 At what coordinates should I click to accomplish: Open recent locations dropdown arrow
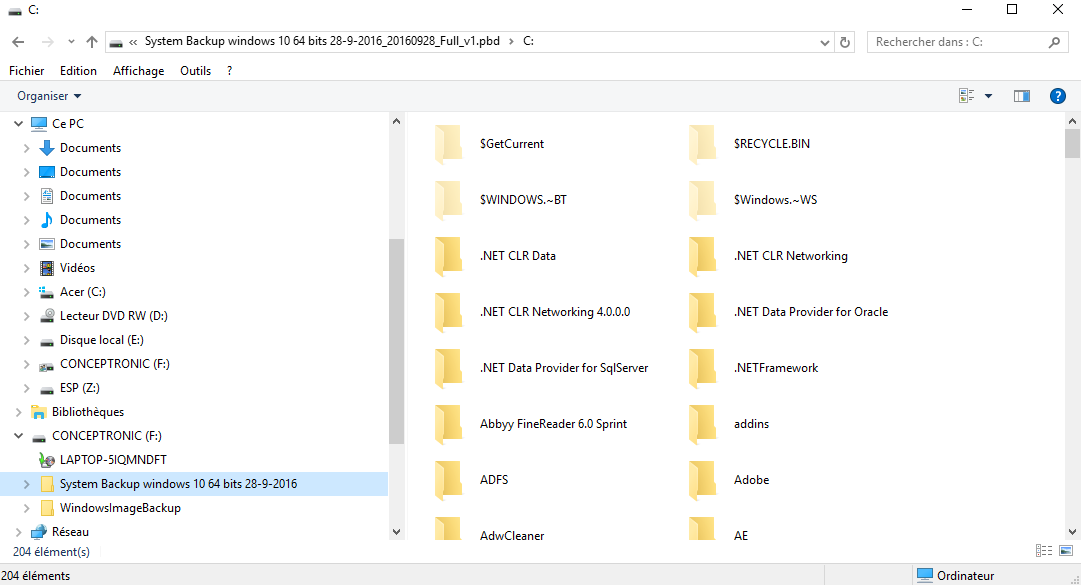(71, 42)
